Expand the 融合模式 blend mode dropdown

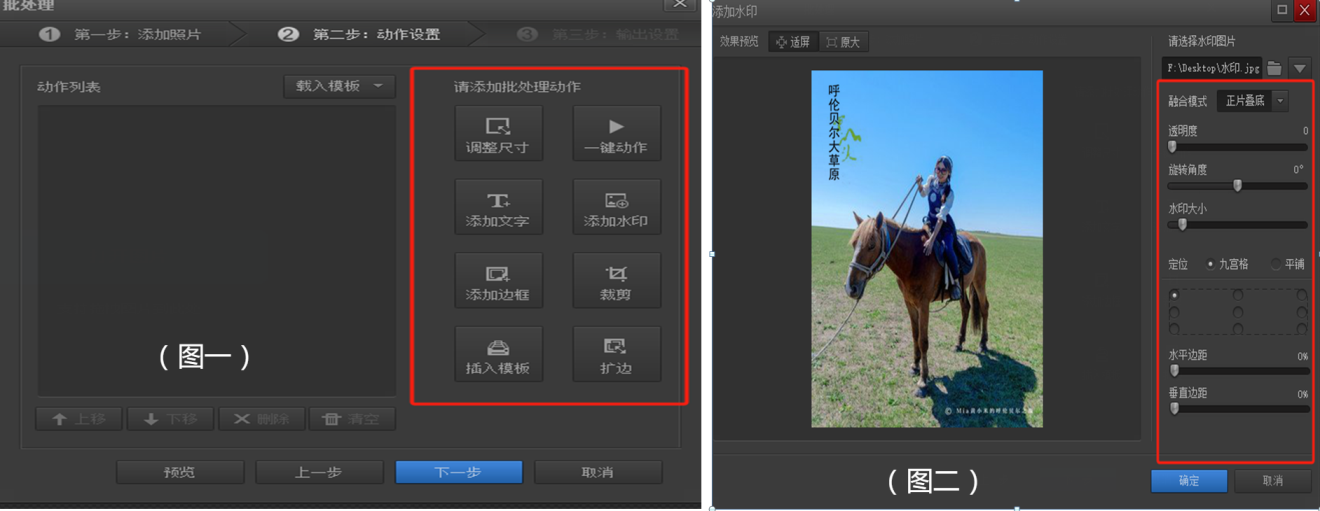pyautogui.click(x=1280, y=101)
